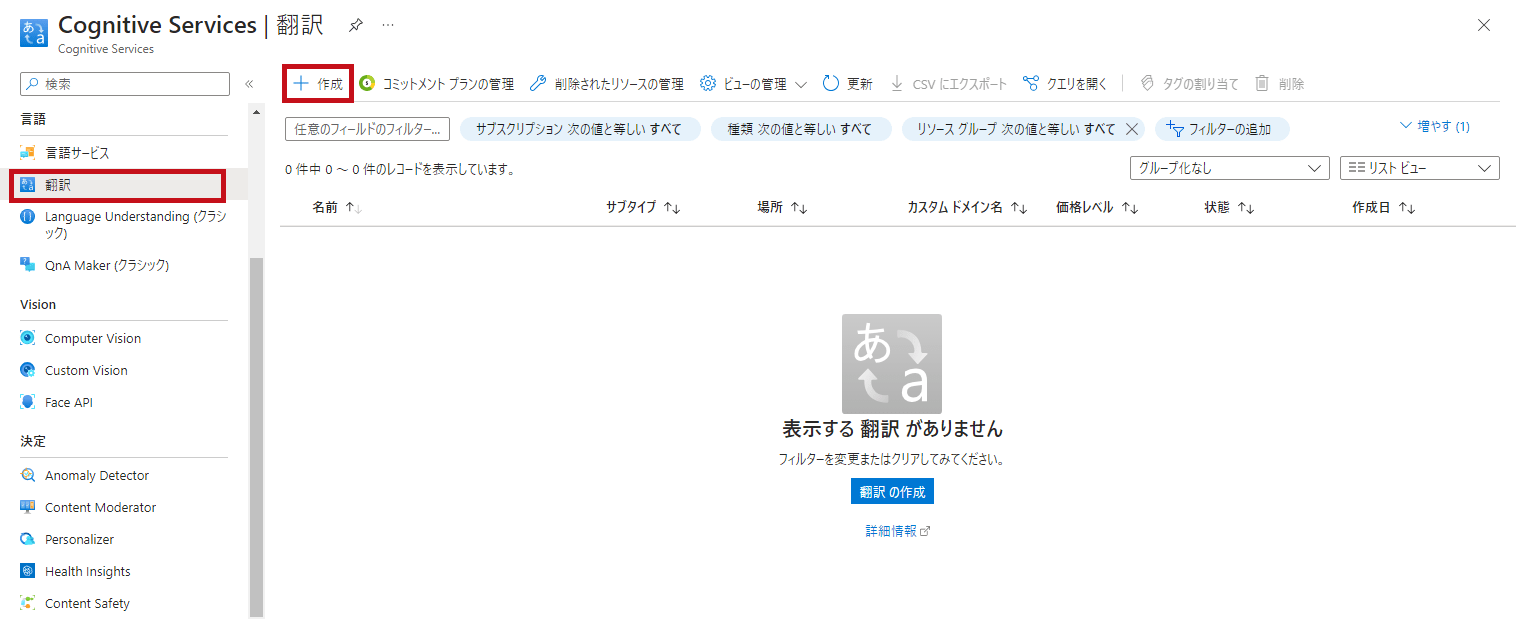This screenshot has width=1516, height=619.
Task: Click the 更新 refresh button
Action: click(847, 84)
